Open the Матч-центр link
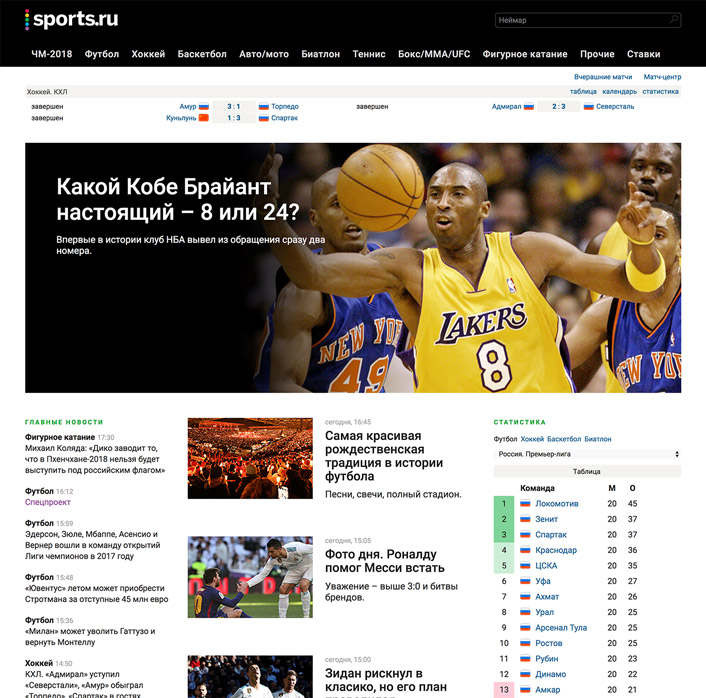706x698 pixels. point(662,77)
